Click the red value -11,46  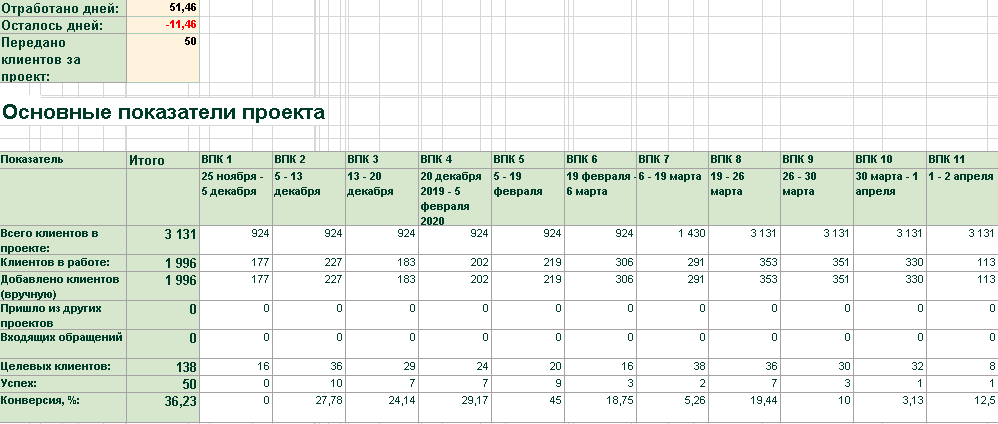click(x=163, y=25)
